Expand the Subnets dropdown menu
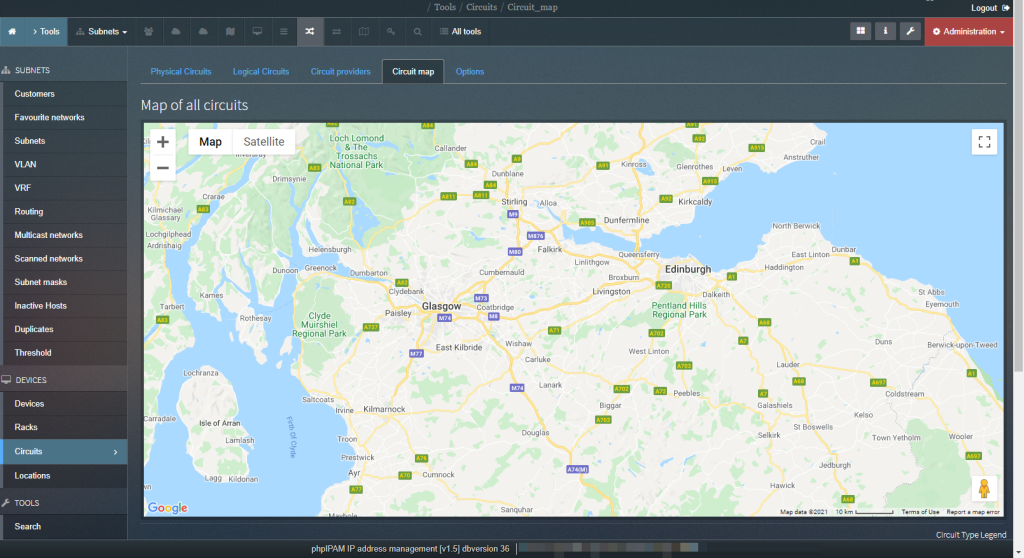 [x=101, y=31]
